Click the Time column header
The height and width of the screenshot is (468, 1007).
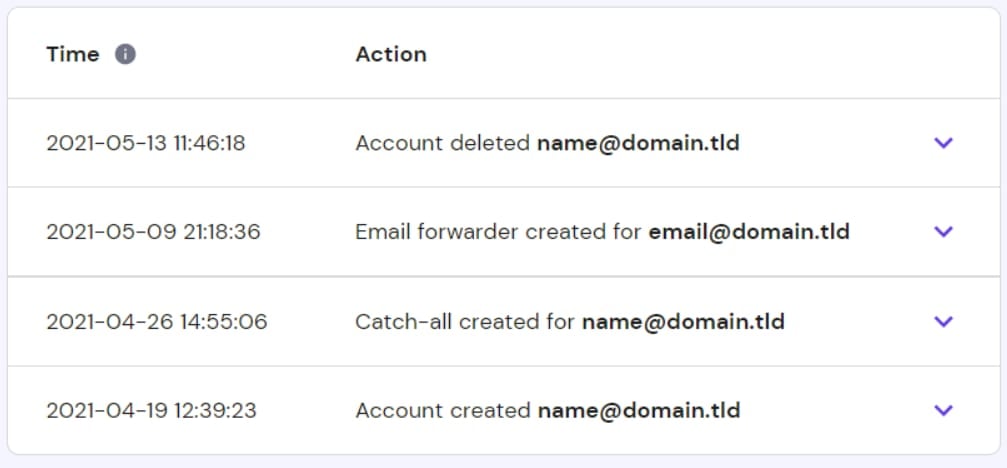(x=73, y=54)
